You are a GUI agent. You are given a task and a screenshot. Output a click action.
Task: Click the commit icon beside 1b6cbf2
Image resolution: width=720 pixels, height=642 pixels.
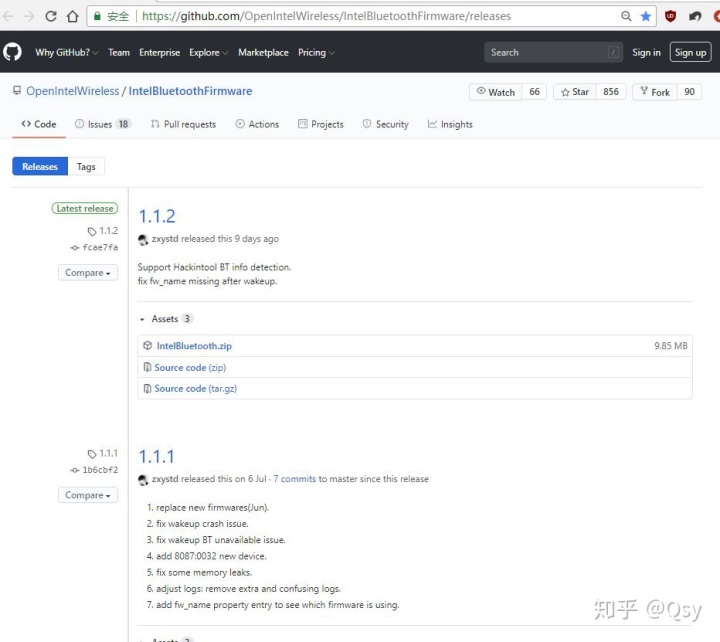(x=75, y=470)
